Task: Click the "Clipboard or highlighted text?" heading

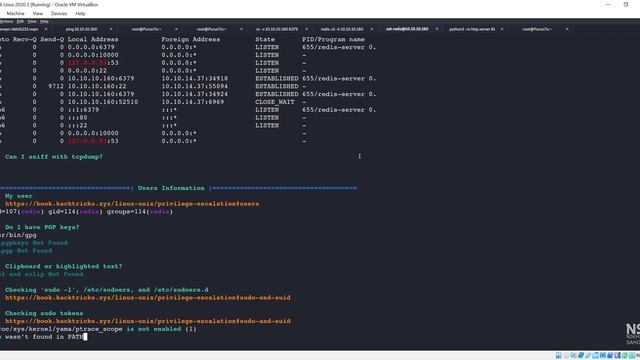Action: [x=64, y=267]
